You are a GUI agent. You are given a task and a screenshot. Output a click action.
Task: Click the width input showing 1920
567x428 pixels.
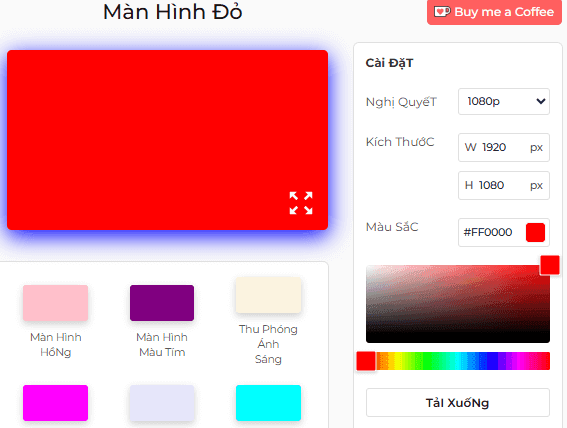[x=504, y=147]
